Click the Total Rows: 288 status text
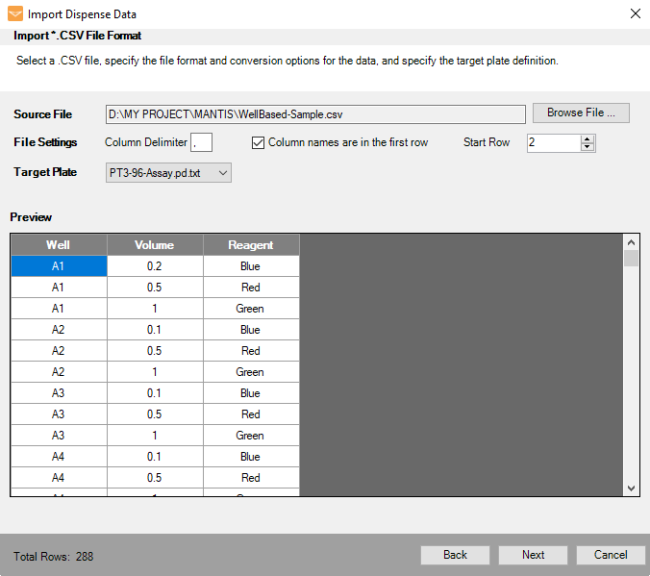Image resolution: width=650 pixels, height=576 pixels. point(53,556)
